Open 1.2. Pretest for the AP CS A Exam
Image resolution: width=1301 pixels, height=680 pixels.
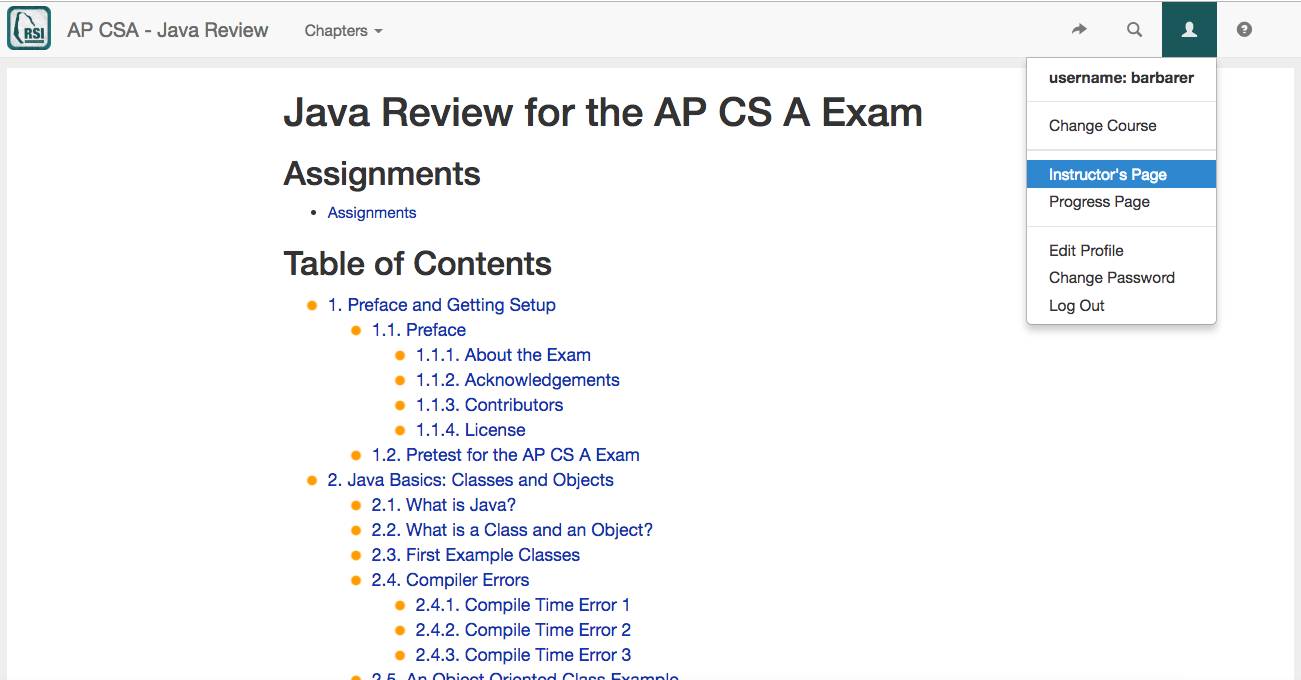(506, 455)
